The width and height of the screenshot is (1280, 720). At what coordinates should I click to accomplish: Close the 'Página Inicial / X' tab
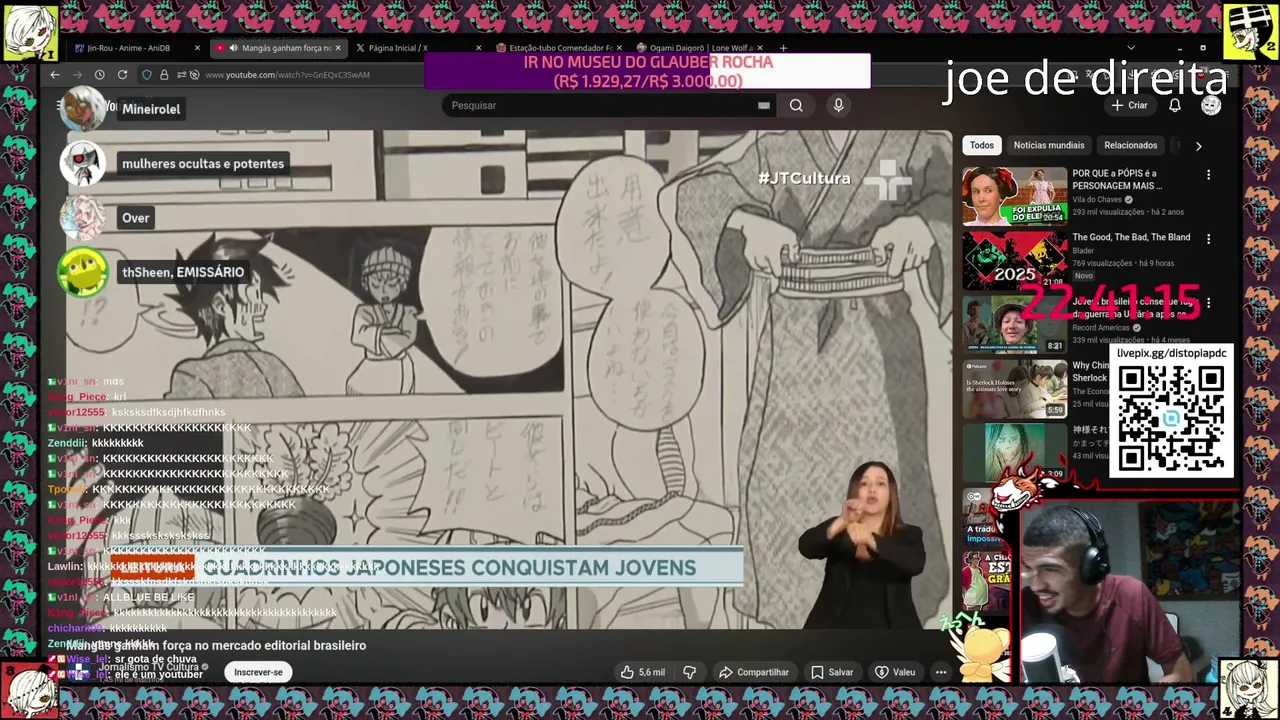(x=478, y=48)
